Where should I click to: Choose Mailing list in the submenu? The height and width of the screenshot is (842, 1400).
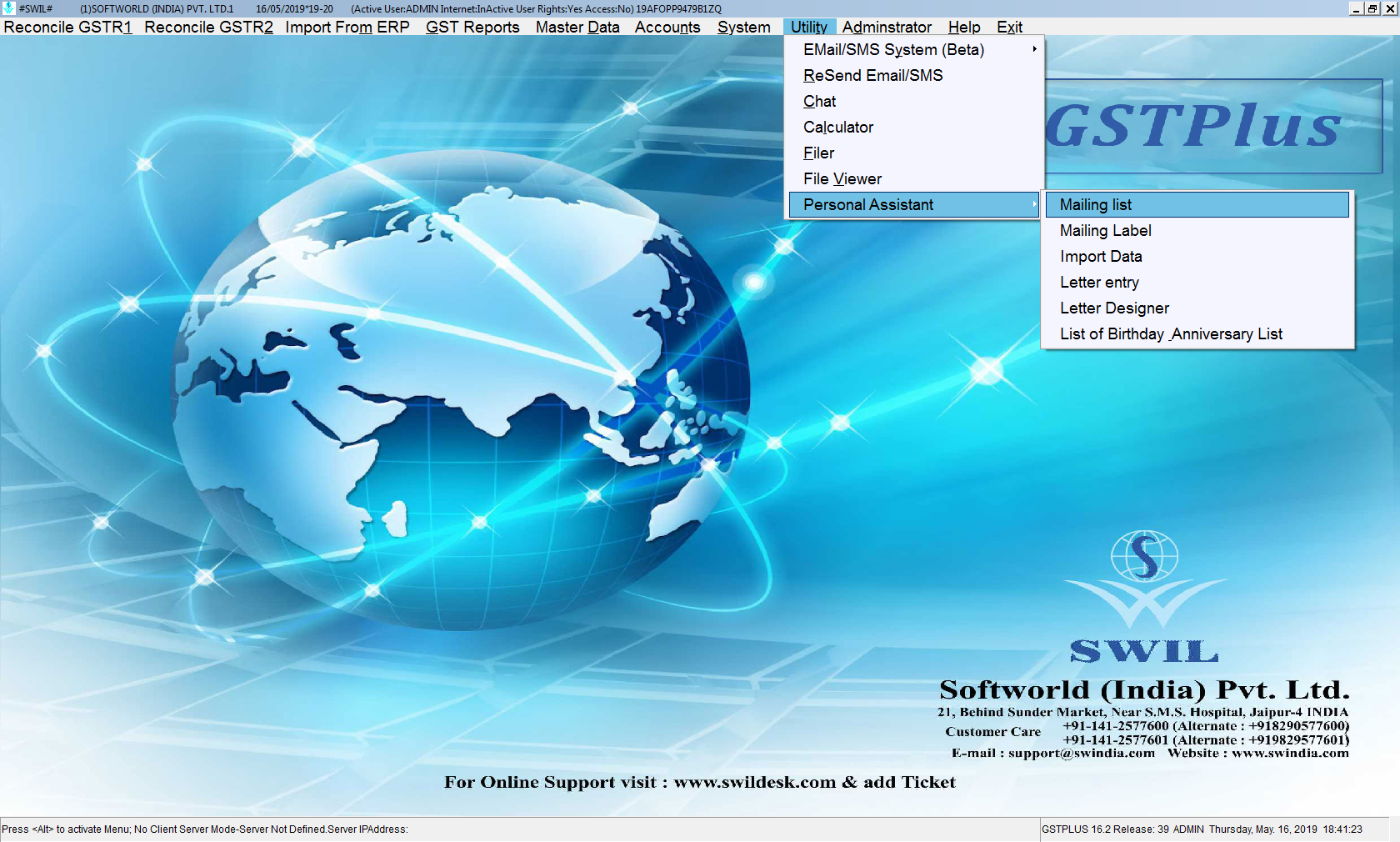pyautogui.click(x=1197, y=205)
